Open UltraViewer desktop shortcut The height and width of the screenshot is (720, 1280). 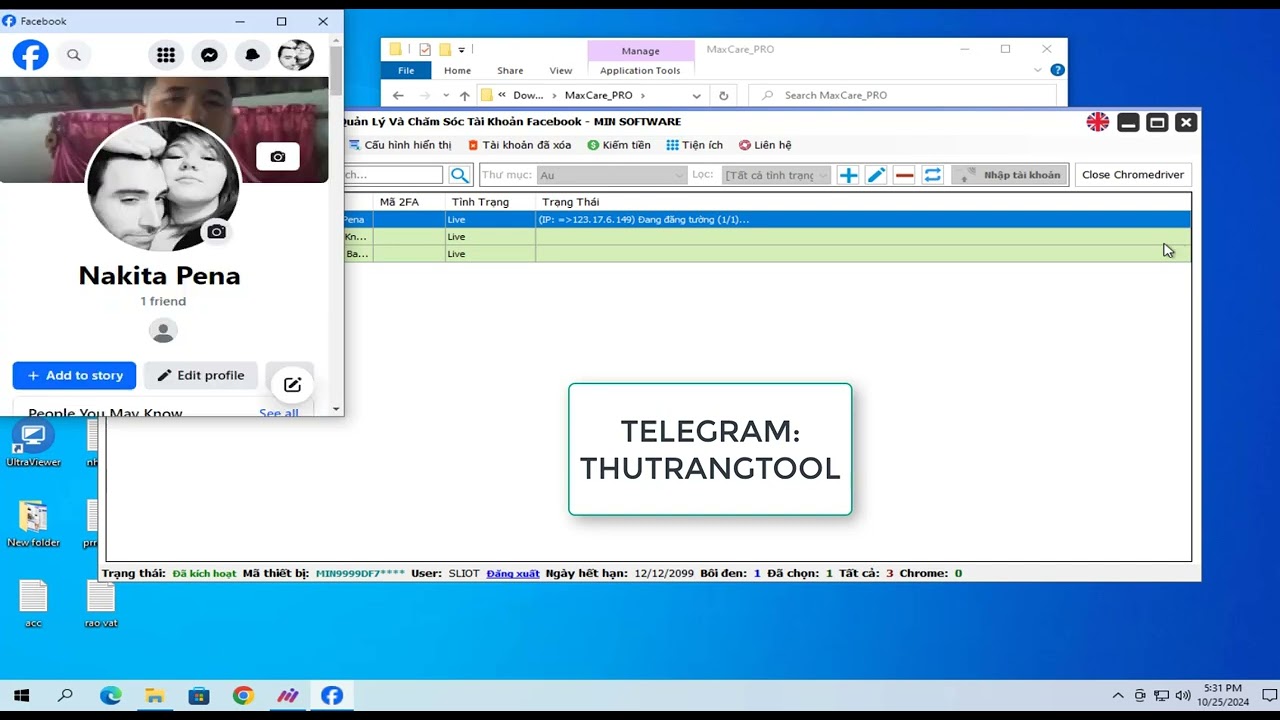(x=33, y=445)
